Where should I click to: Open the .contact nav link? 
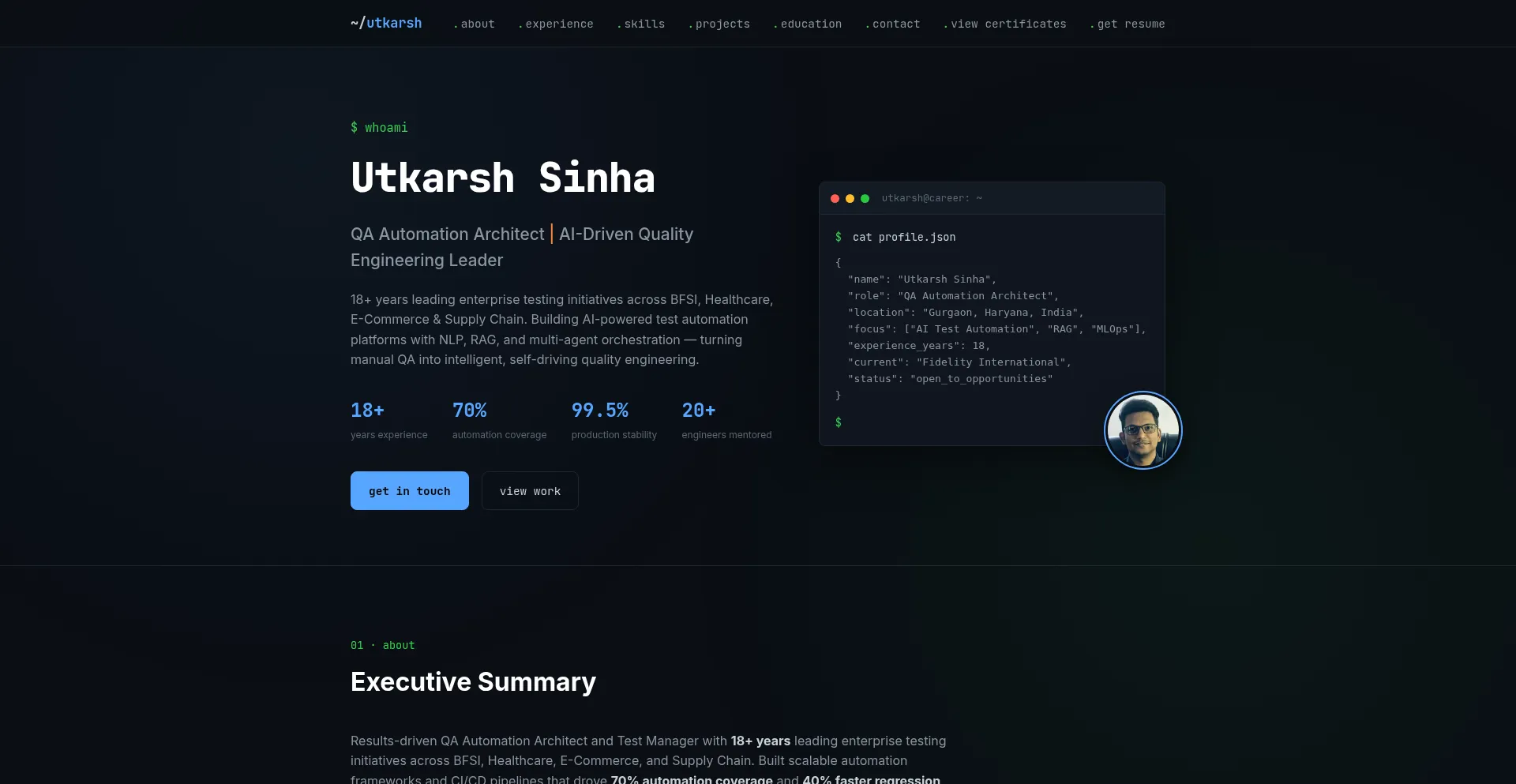tap(892, 24)
